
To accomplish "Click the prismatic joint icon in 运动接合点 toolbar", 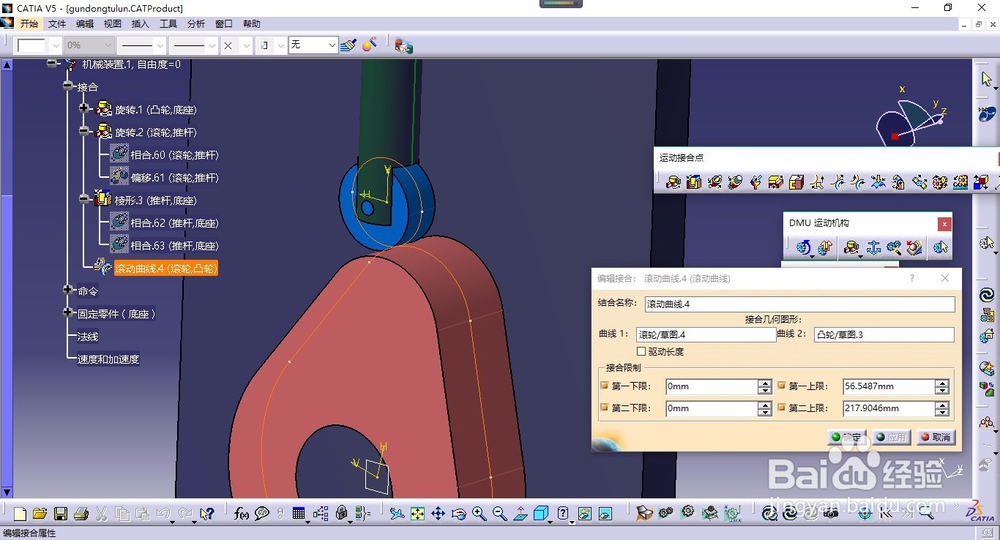I will pyautogui.click(x=694, y=182).
